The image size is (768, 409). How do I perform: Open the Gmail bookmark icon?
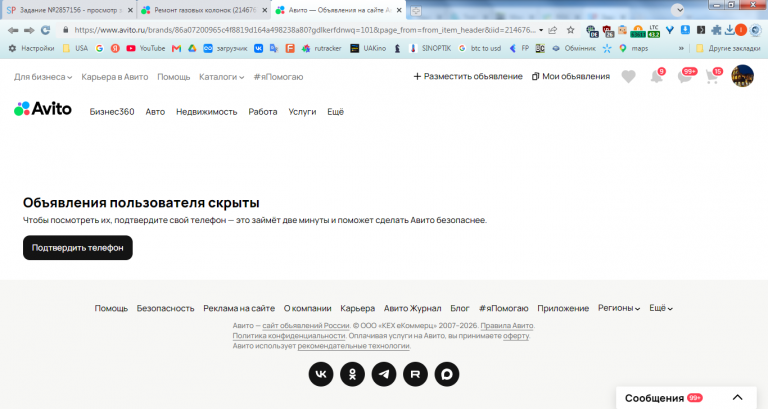(176, 48)
